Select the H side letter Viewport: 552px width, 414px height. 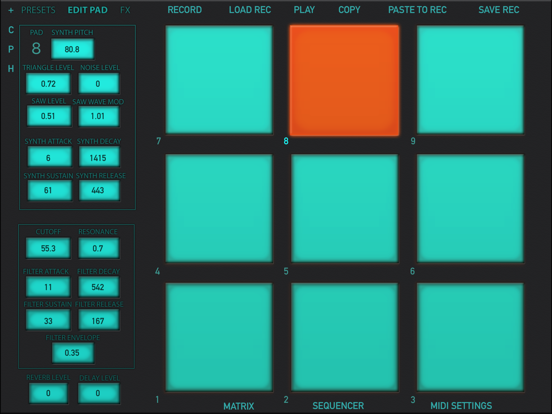(11, 69)
